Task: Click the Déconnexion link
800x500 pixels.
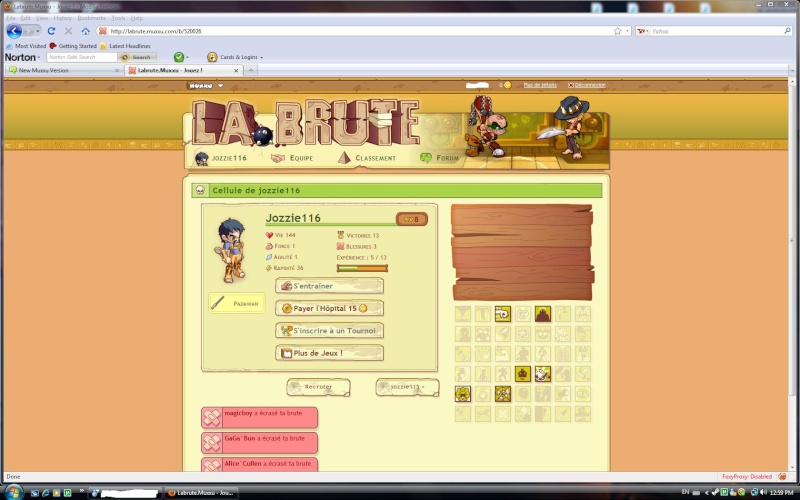Action: click(x=587, y=85)
